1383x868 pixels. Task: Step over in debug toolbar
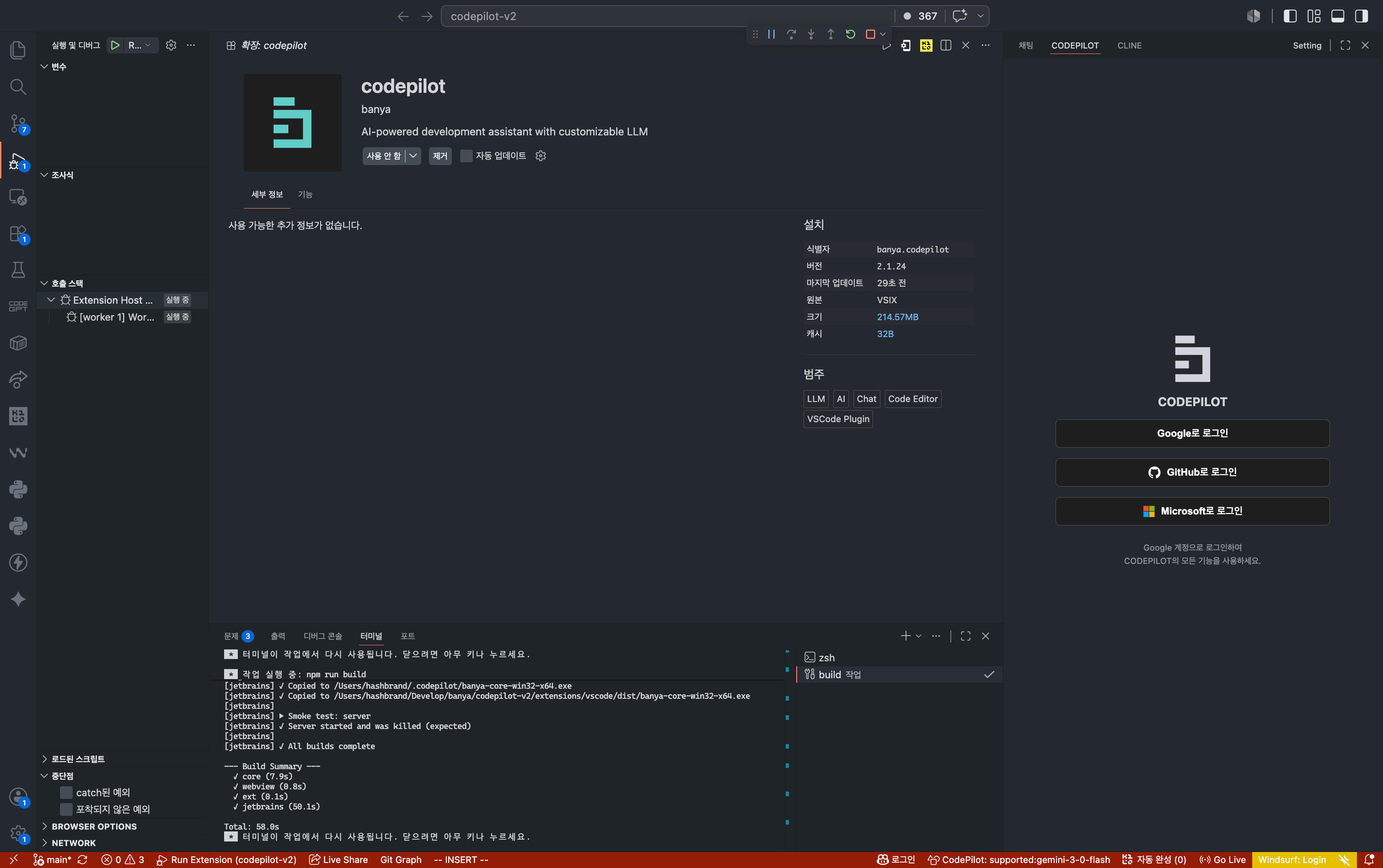791,34
